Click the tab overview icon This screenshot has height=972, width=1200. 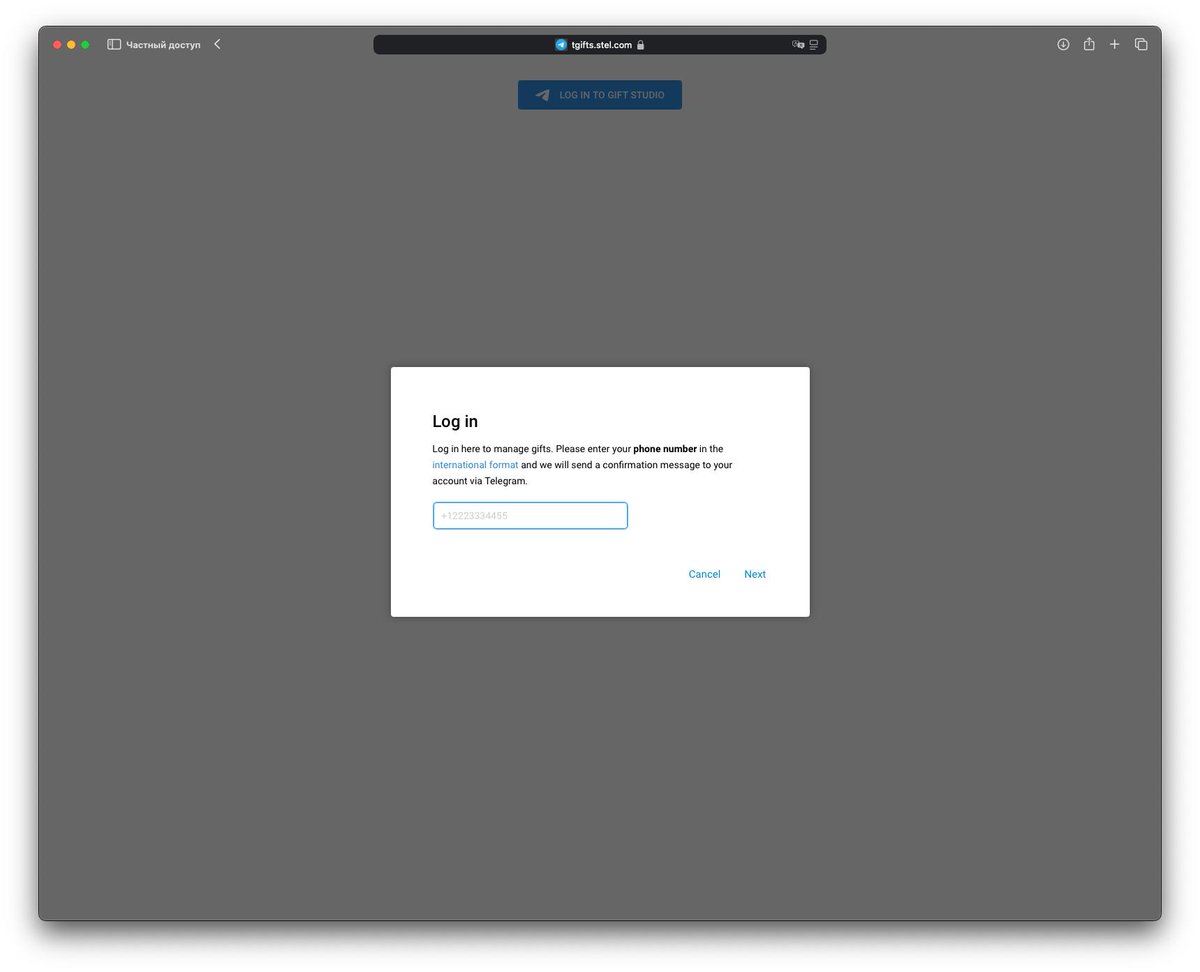coord(1141,44)
